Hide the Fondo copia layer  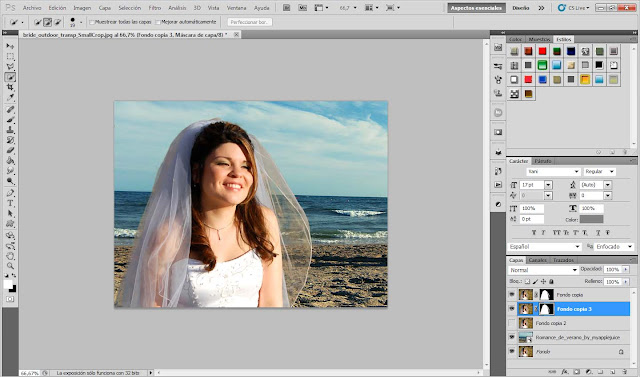tap(511, 295)
